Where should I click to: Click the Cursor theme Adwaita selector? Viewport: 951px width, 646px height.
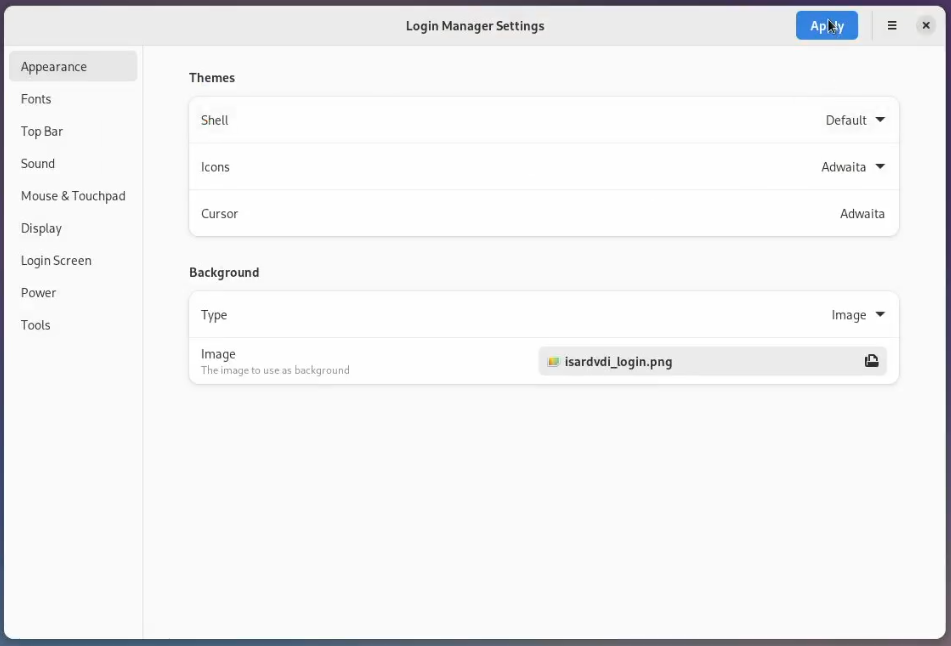coord(862,214)
